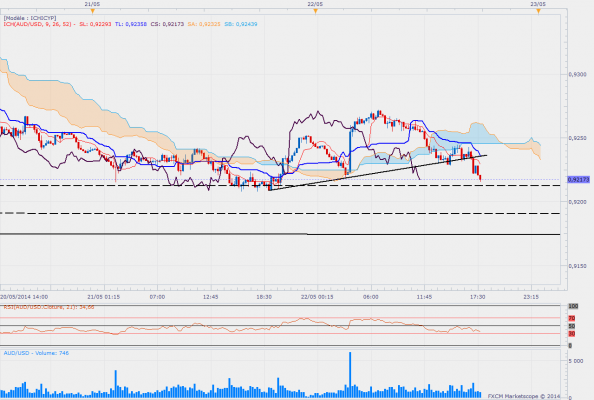Viewport: 594px width, 400px height.
Task: Click the CS: 0,92173 value
Action: coord(167,24)
